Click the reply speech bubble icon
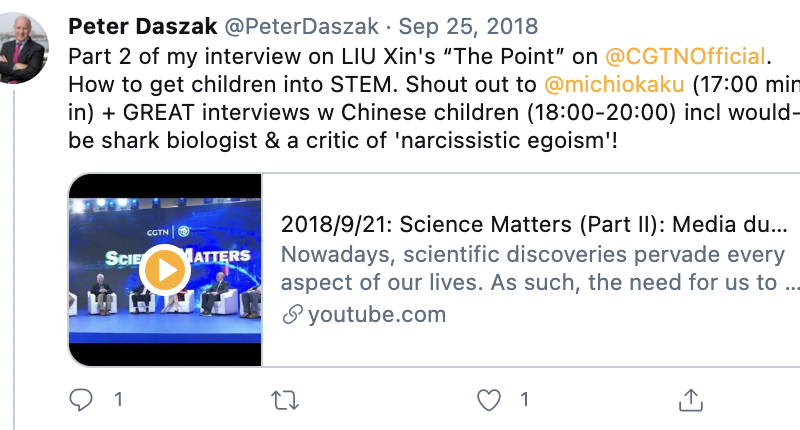This screenshot has height=430, width=800. pos(81,400)
